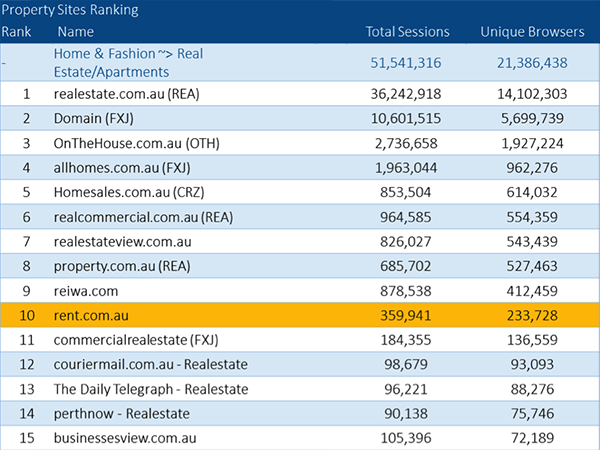Click sessions value '2,736,658'
Viewport: 600px width, 450px height.
point(406,143)
